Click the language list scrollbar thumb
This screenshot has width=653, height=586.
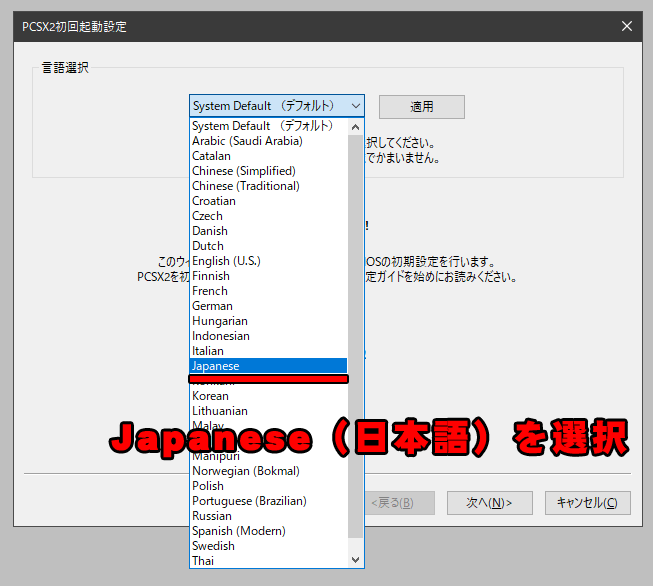[355, 336]
